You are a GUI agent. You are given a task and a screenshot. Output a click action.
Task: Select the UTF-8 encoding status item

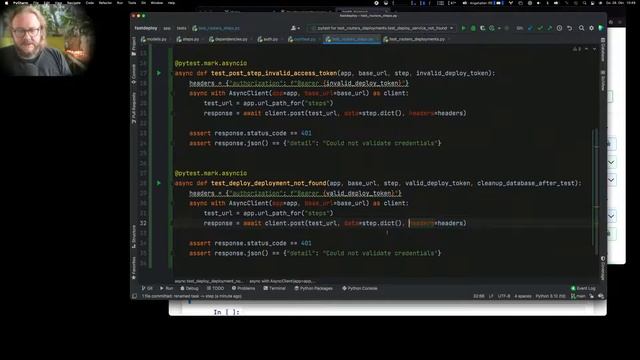coord(504,296)
